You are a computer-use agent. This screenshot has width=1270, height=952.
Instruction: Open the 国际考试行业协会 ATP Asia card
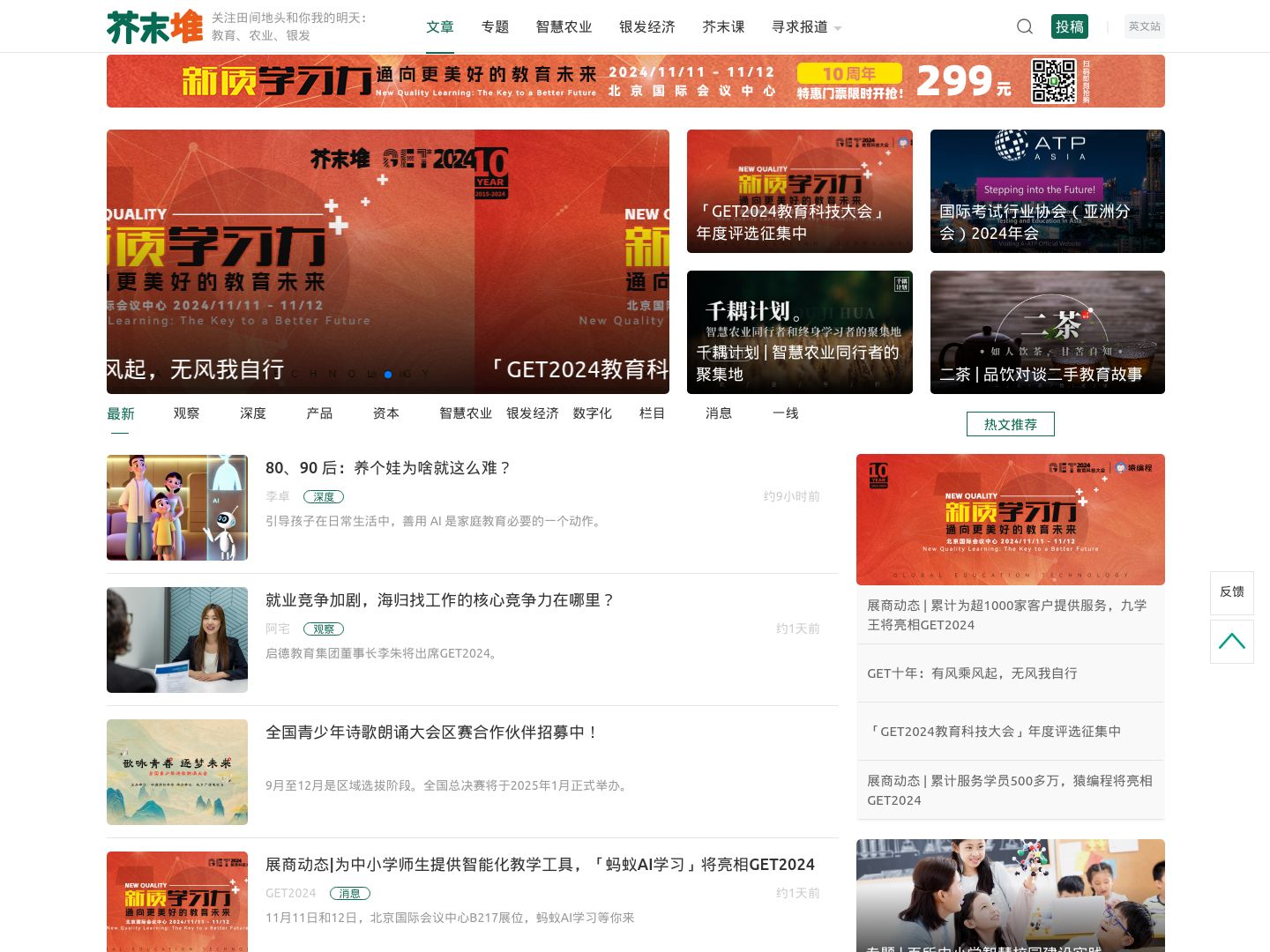pos(1048,191)
